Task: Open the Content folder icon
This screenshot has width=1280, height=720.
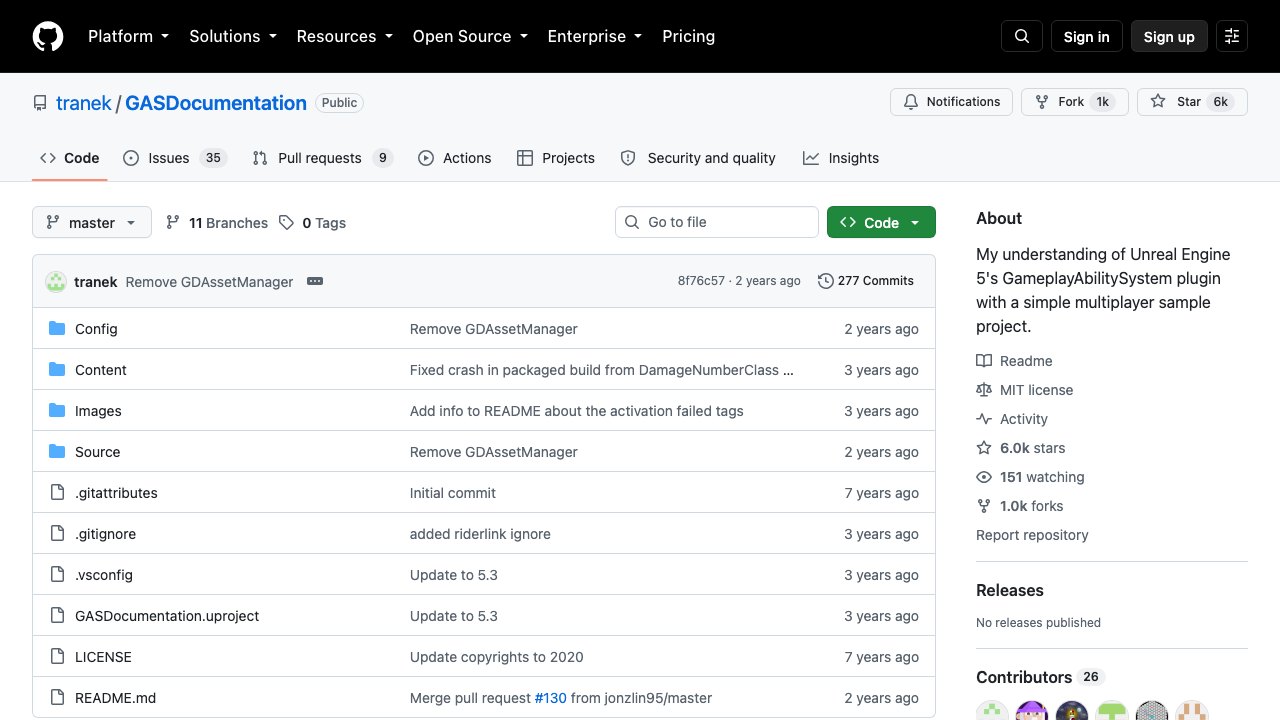Action: coord(57,370)
